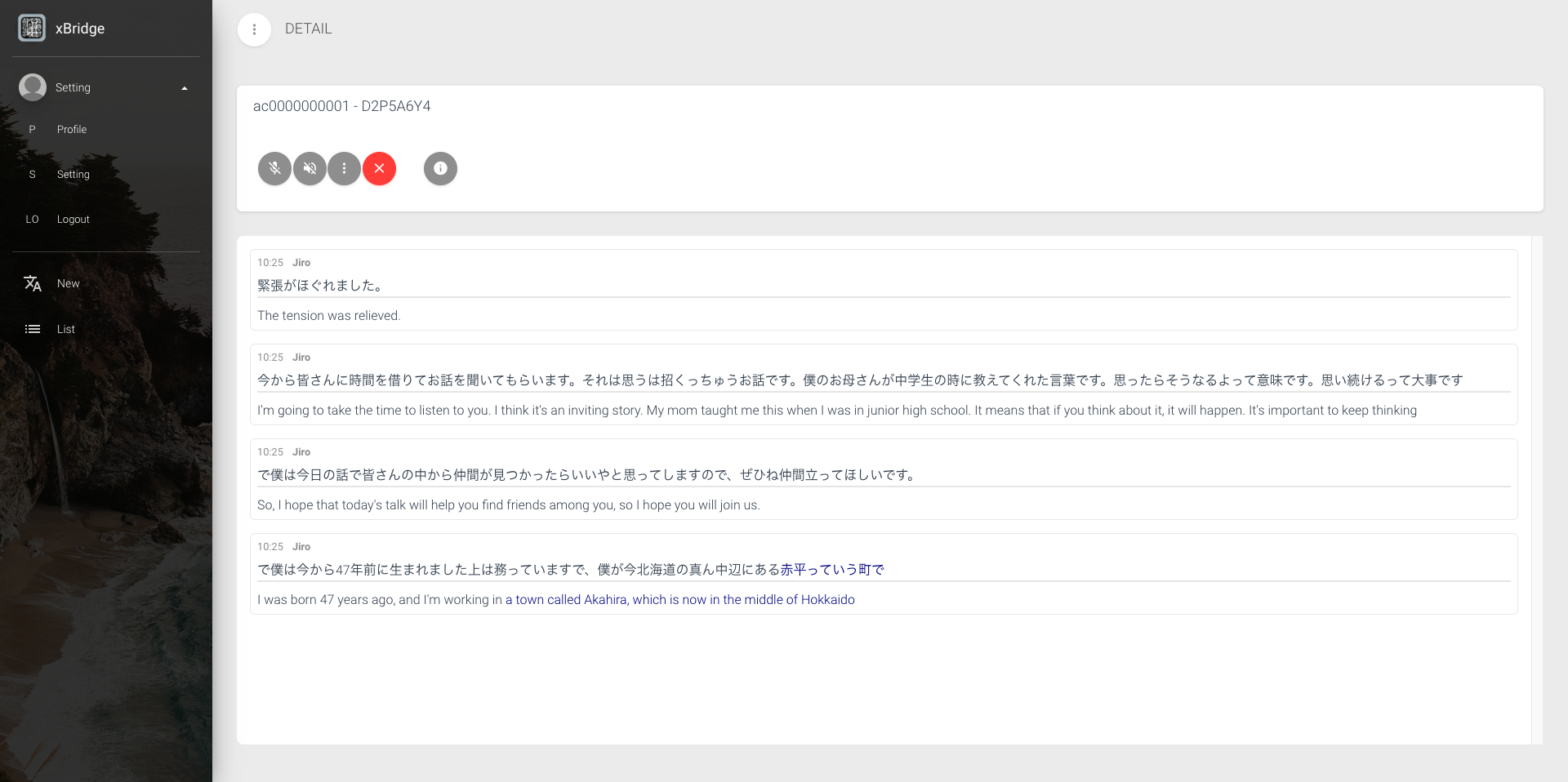Click the user avatar in sidebar
The width and height of the screenshot is (1568, 782).
33,87
